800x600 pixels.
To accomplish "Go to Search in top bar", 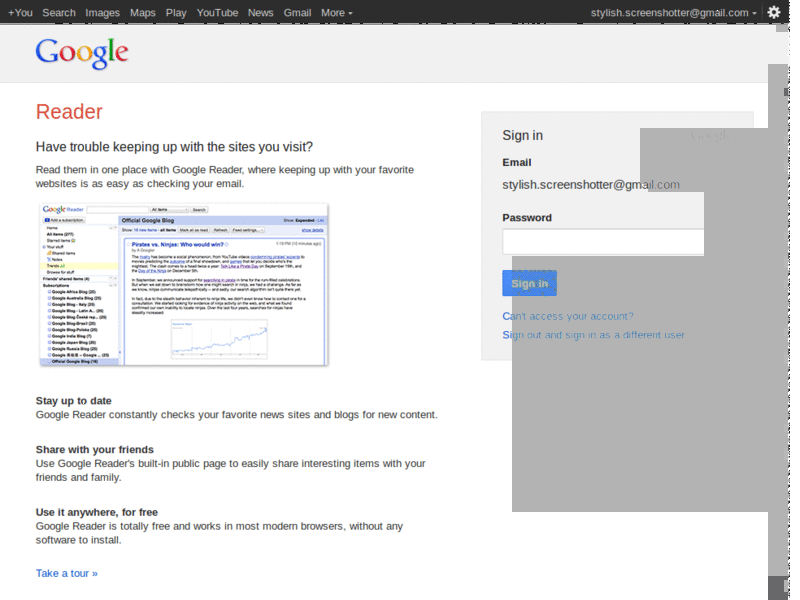I will (59, 13).
